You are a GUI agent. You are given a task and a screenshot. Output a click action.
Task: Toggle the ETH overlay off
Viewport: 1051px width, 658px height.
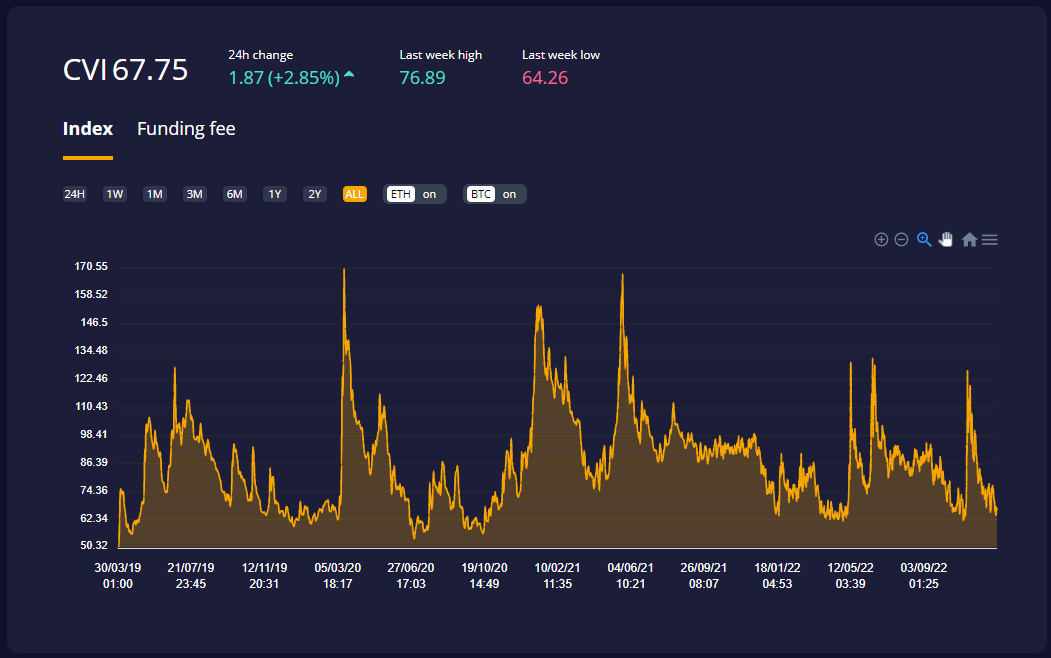tap(416, 194)
